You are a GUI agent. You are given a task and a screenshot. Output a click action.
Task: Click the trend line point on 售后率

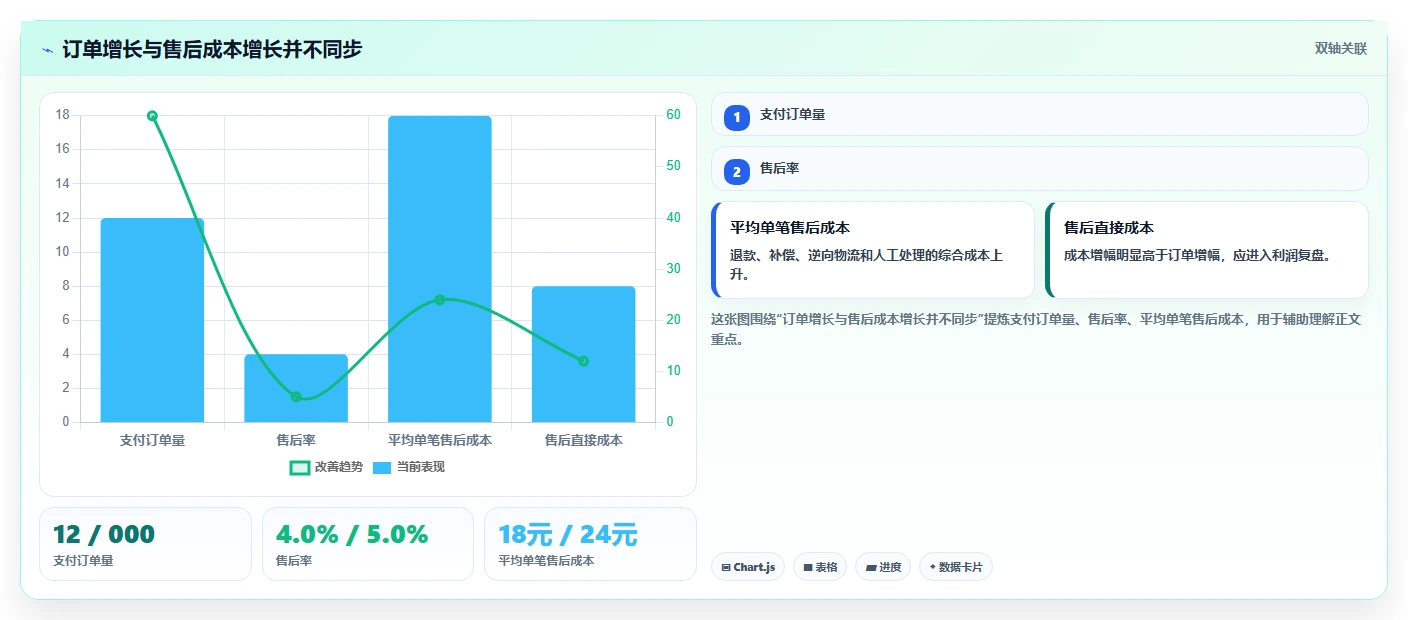pyautogui.click(x=296, y=397)
